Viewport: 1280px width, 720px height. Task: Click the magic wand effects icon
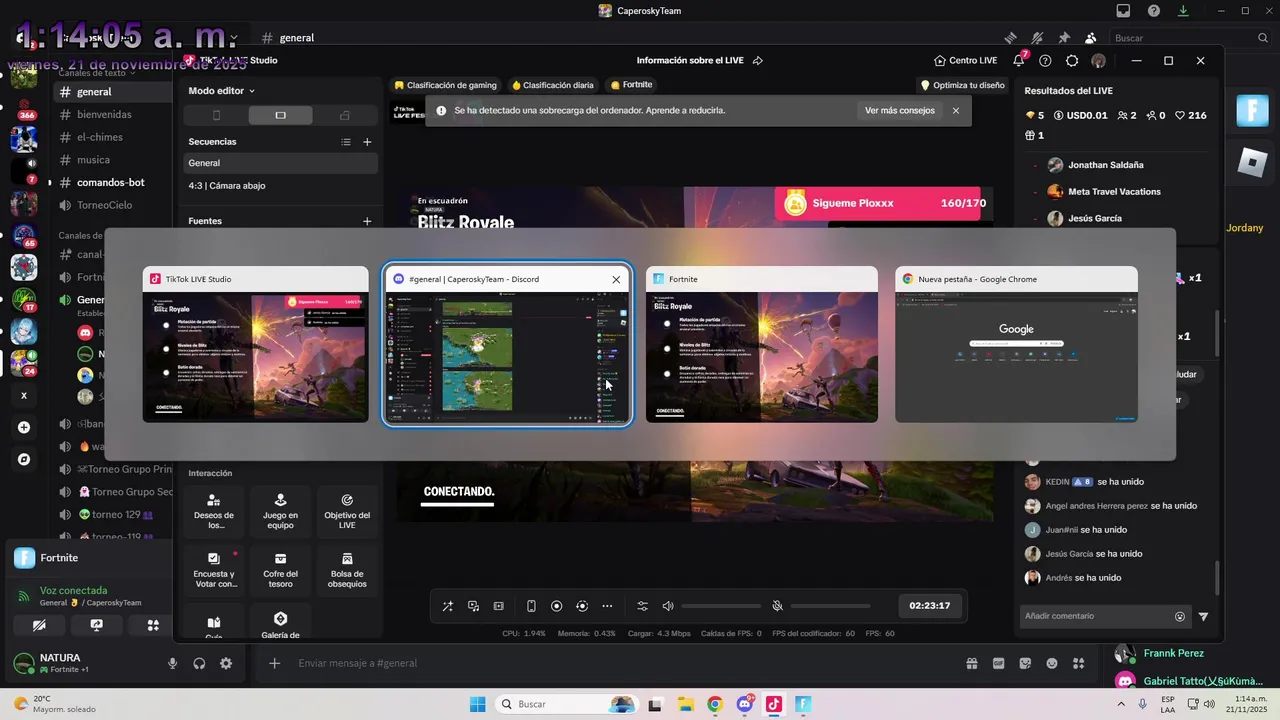click(447, 606)
